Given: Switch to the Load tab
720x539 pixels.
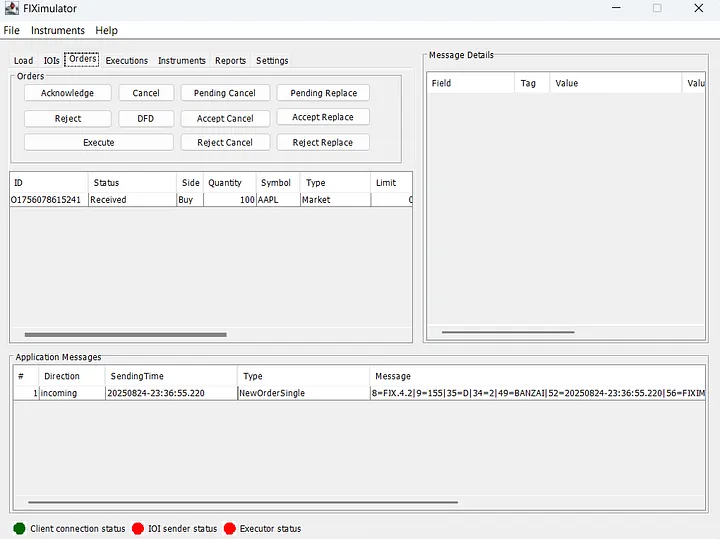Looking at the screenshot, I should point(23,61).
